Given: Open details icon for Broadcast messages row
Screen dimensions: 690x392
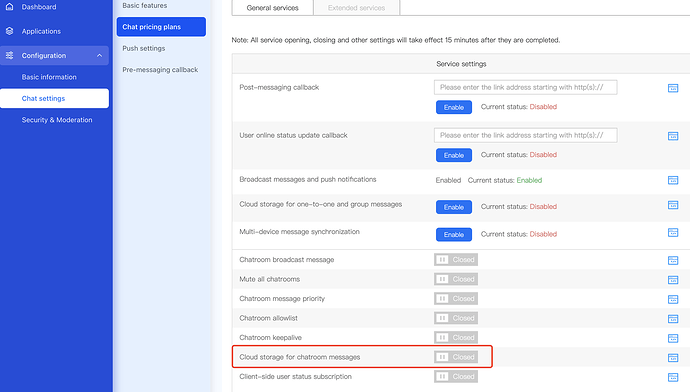Looking at the screenshot, I should [x=673, y=180].
